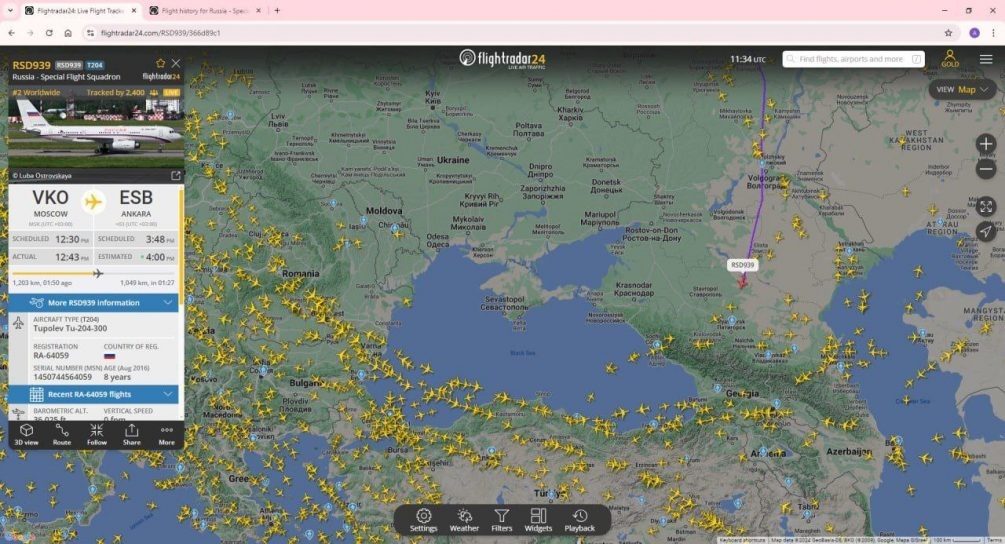The width and height of the screenshot is (1005, 544).
Task: Follow the RSD939 aircraft
Action: (x=97, y=434)
